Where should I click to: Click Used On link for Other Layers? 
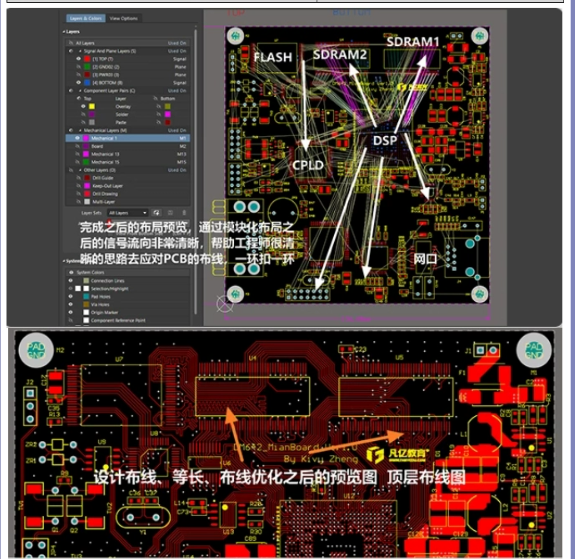click(177, 170)
